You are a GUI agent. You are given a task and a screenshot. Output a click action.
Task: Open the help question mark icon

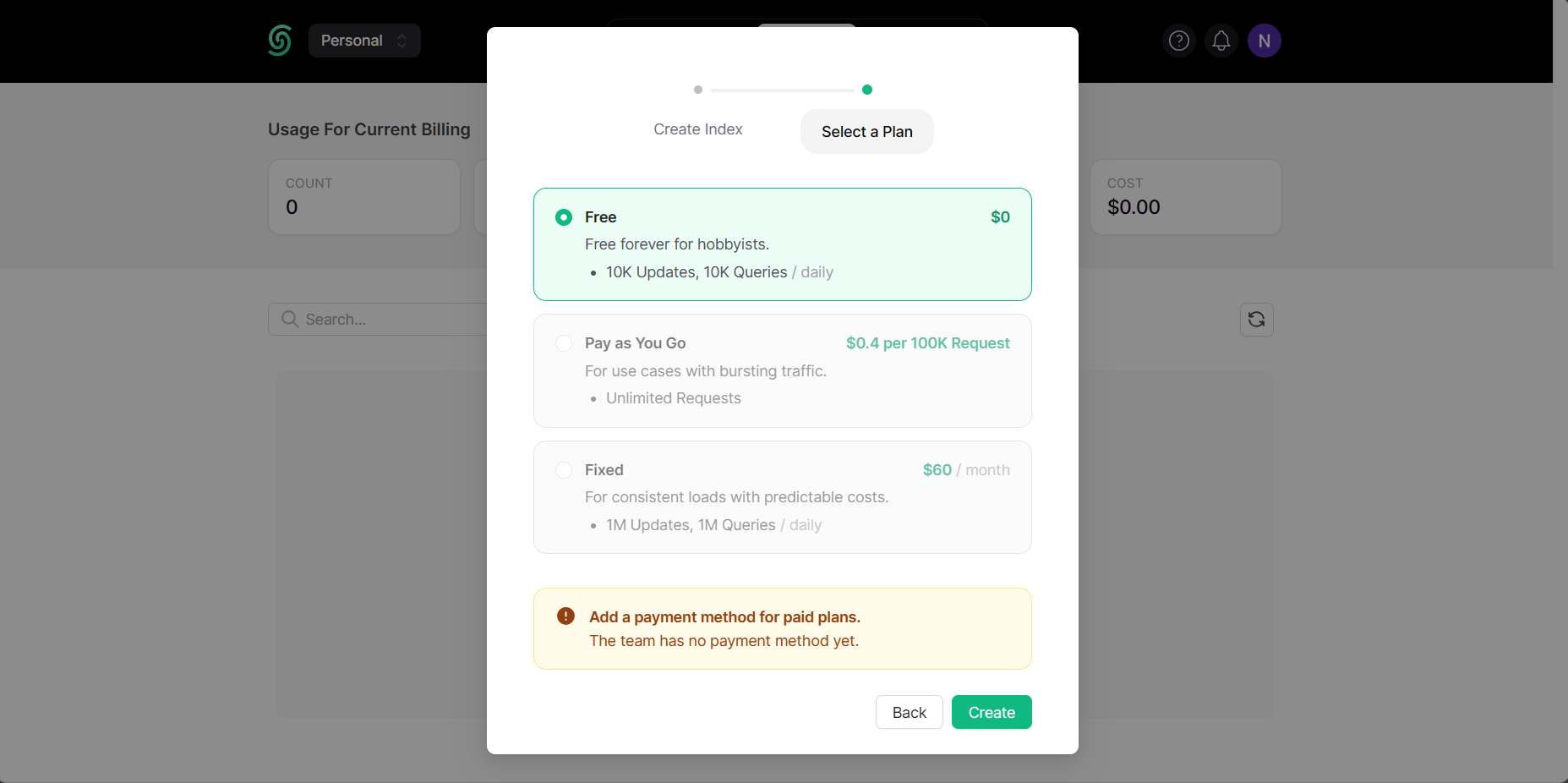(1178, 41)
